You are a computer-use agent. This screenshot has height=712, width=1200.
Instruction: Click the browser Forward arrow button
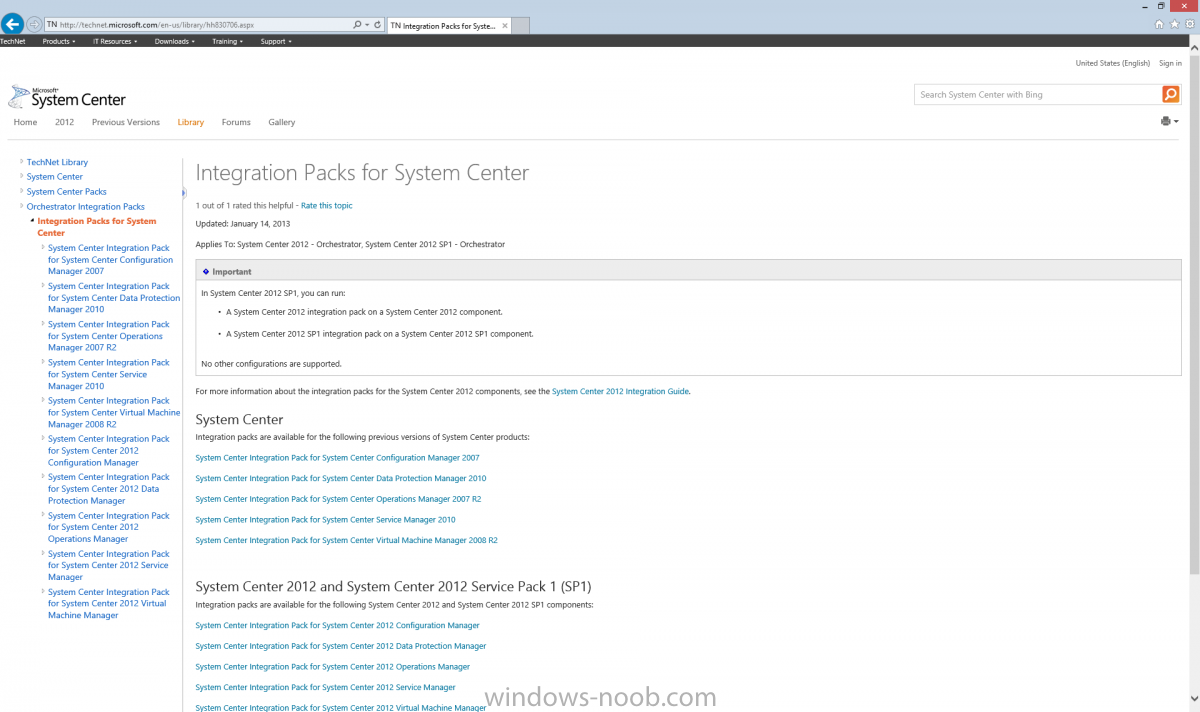click(35, 24)
